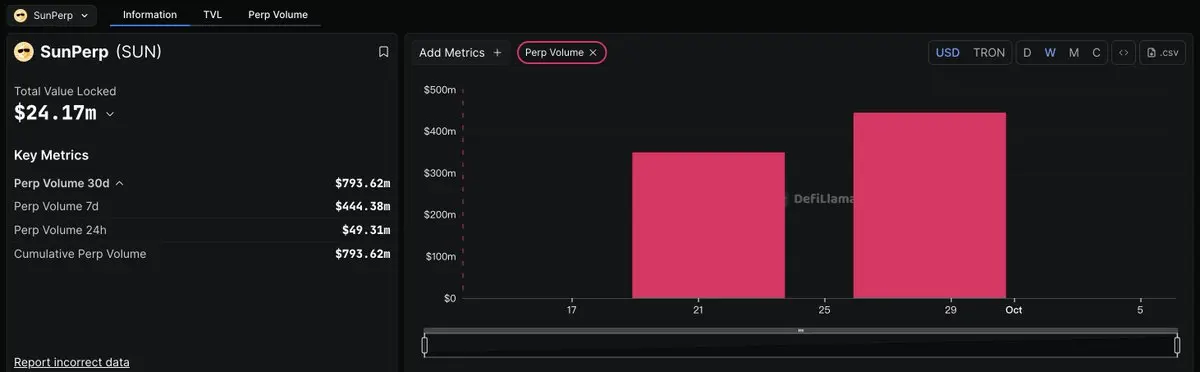Expand the Total Value Locked breakdown
This screenshot has height=372, width=1200.
(x=110, y=114)
